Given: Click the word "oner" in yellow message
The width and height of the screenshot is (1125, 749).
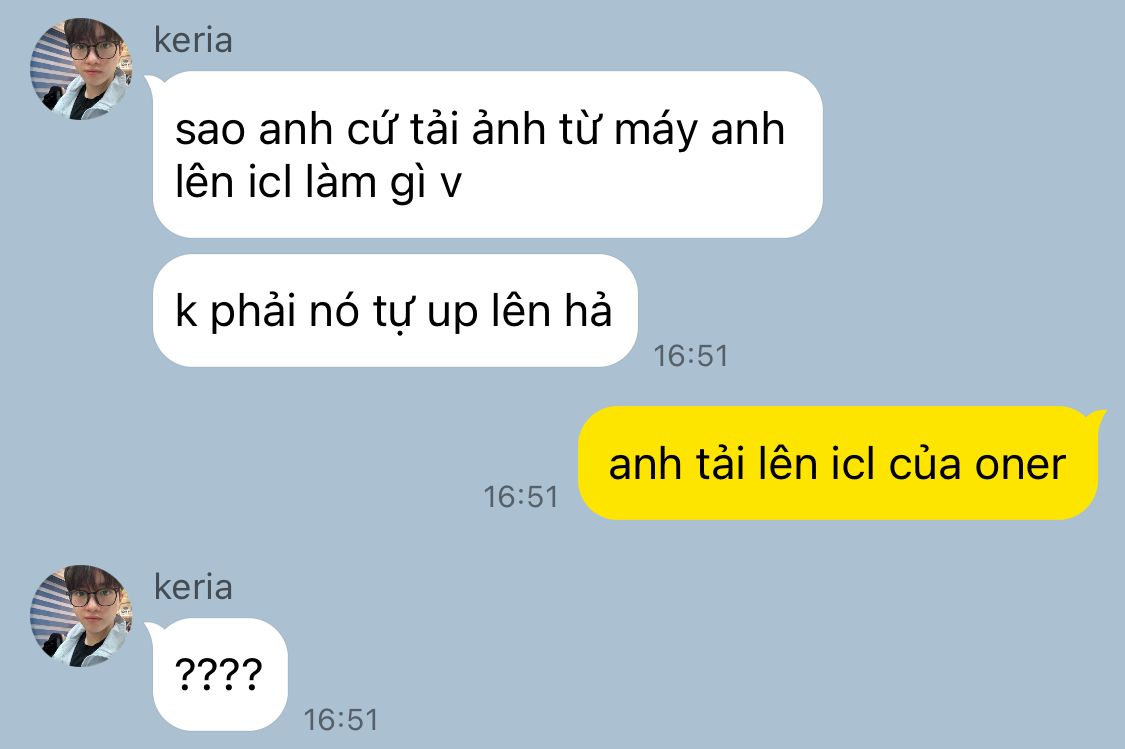Looking at the screenshot, I should coord(1020,464).
